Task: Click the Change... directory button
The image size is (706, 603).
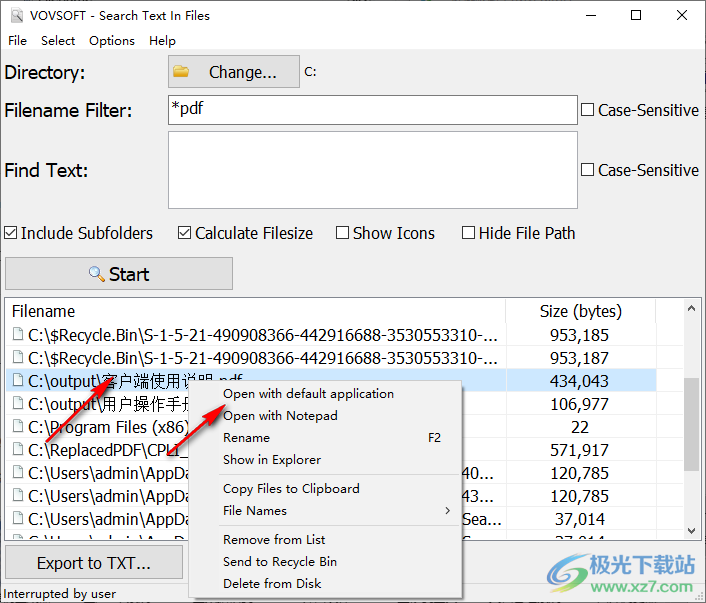Action: (x=234, y=72)
